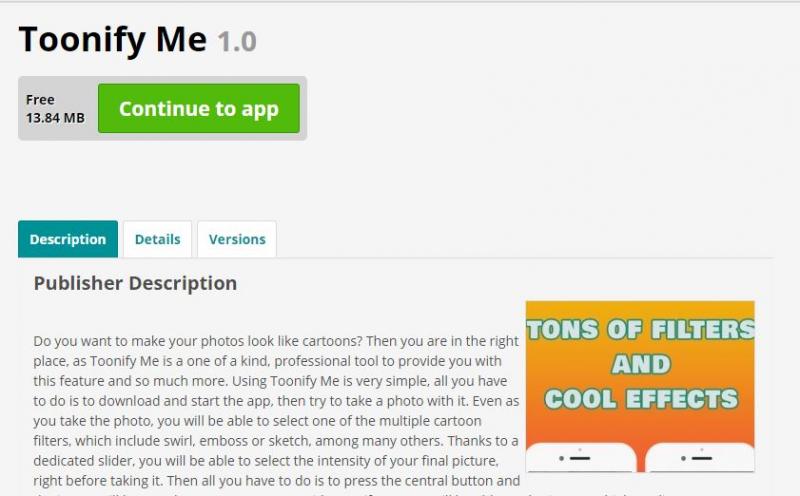Select the active Description tab
800x496 pixels.
coord(68,239)
